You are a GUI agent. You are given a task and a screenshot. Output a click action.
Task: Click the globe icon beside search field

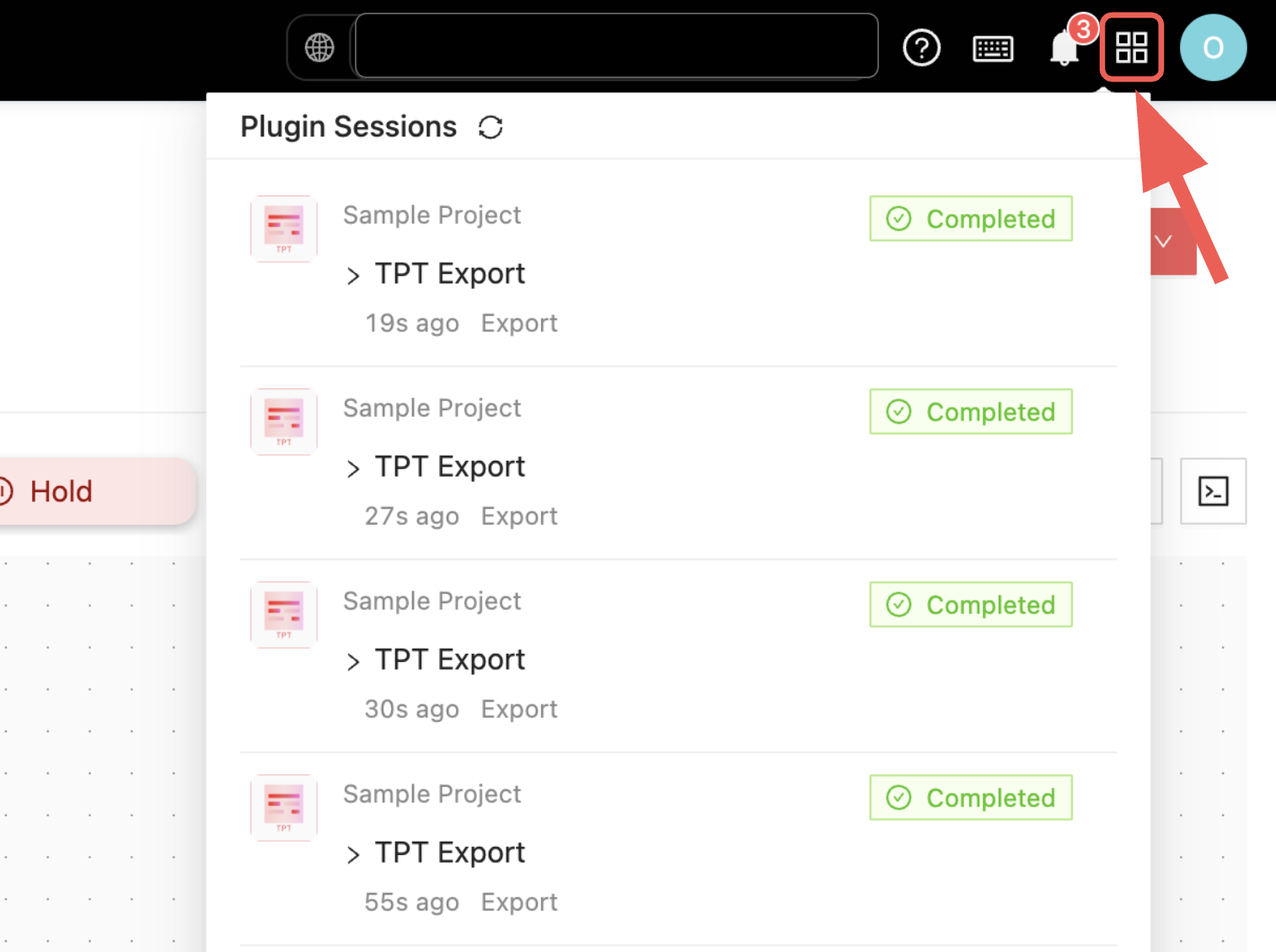pyautogui.click(x=319, y=47)
